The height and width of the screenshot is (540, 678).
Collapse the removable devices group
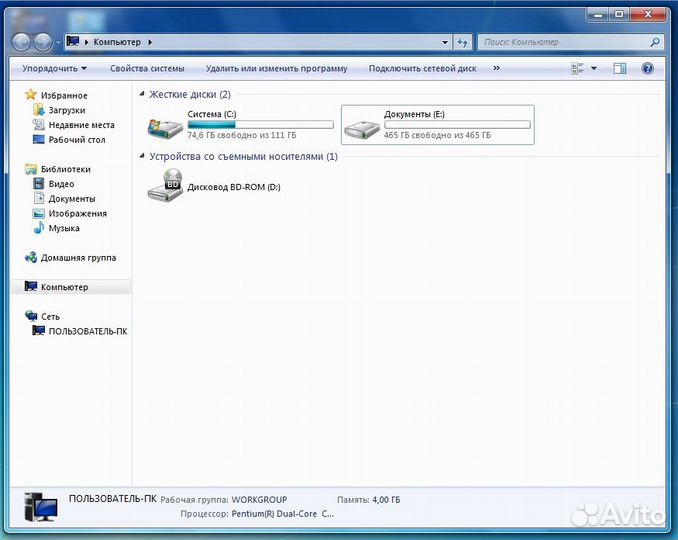142,157
